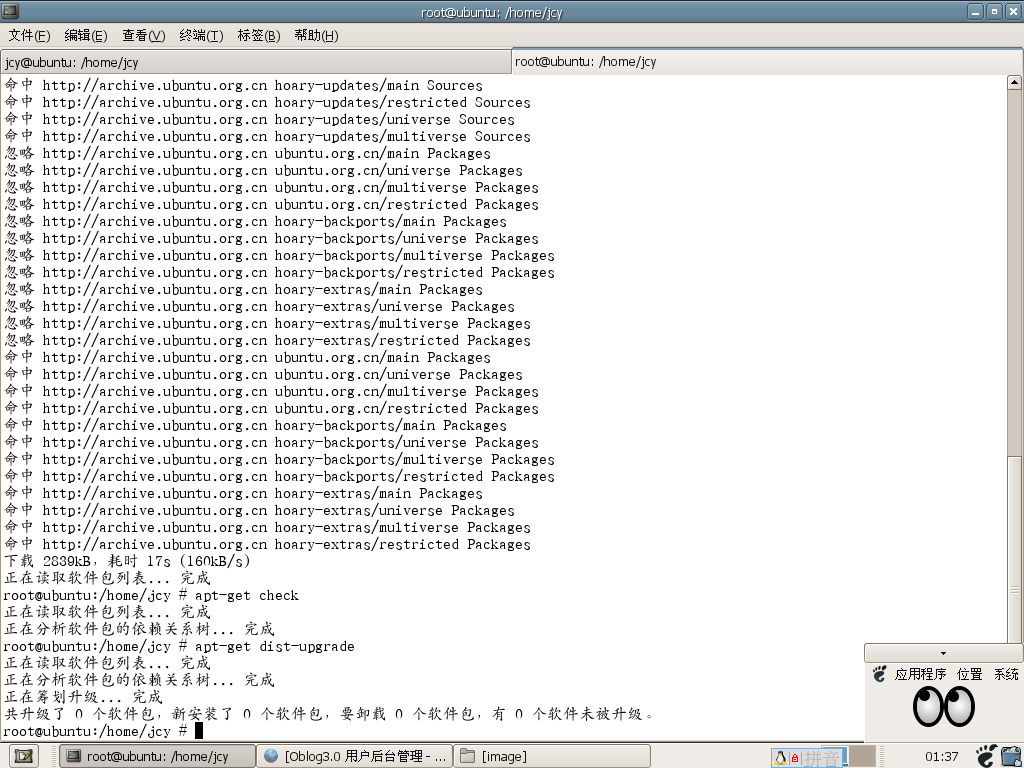Click the terminal's vertical scrollbar thumb
Screen dimensions: 1024x768
tap(1014, 550)
